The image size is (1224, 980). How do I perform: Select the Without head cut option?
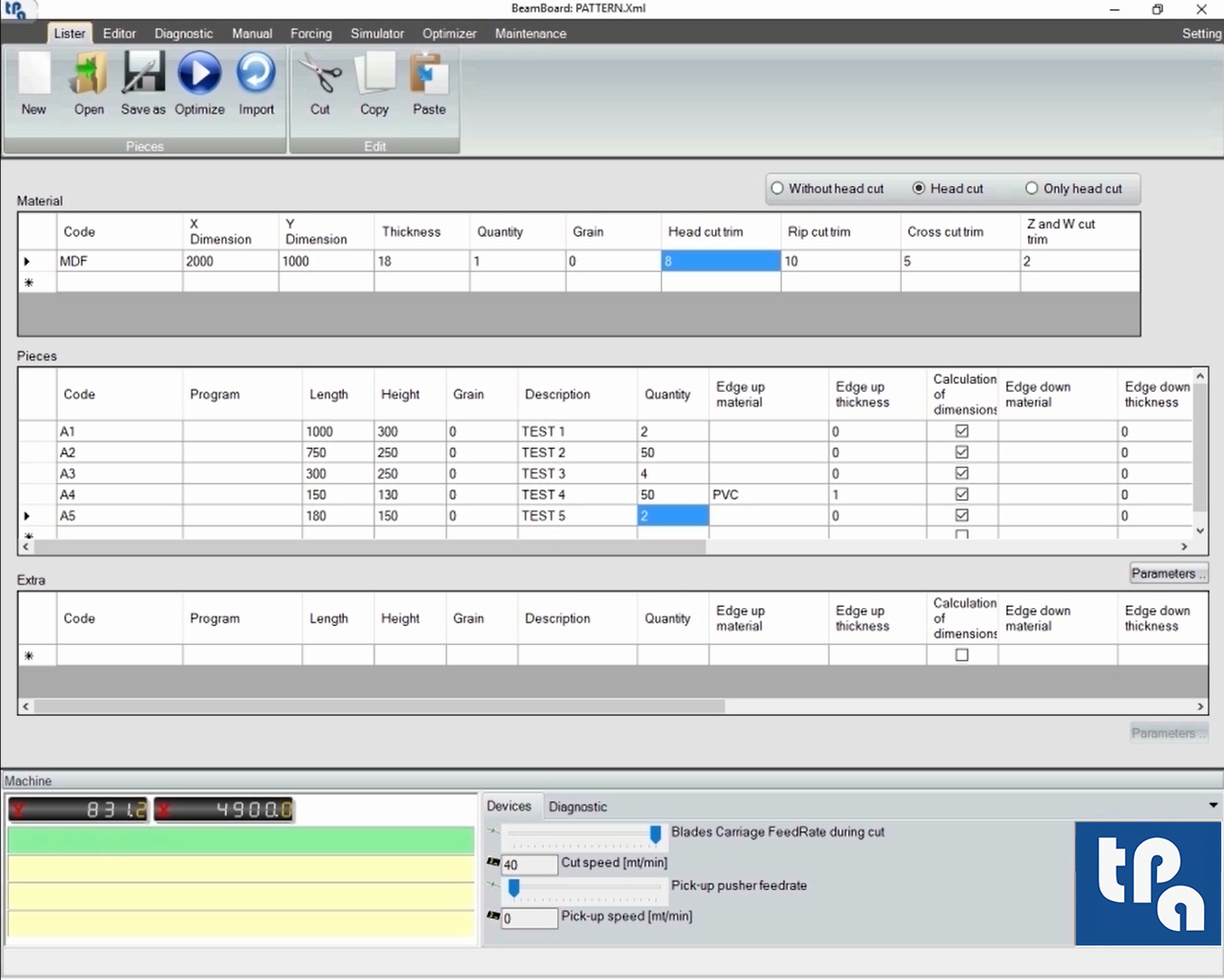[827, 189]
